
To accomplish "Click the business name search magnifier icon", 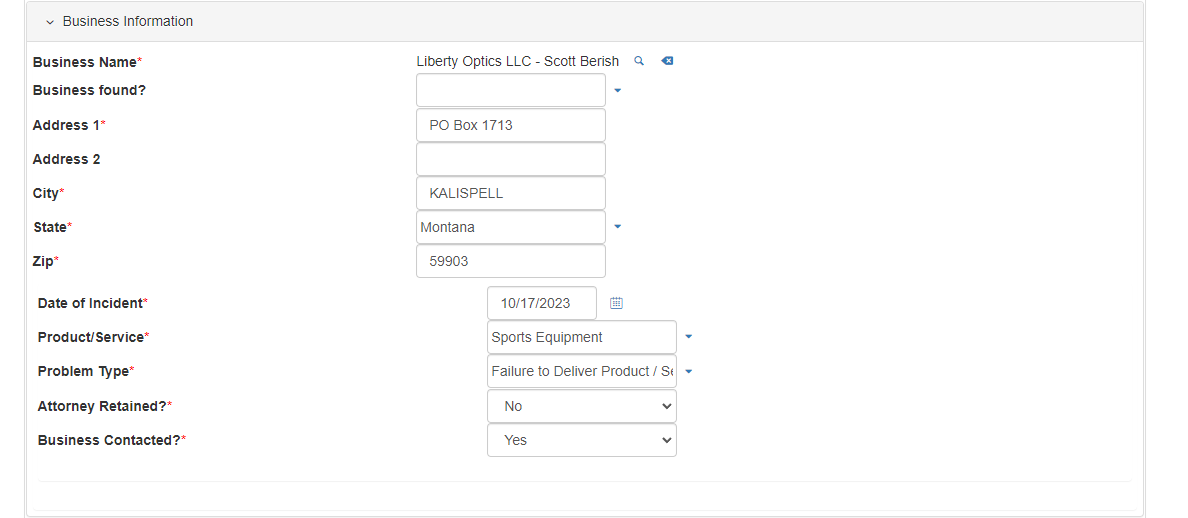I will (x=639, y=61).
